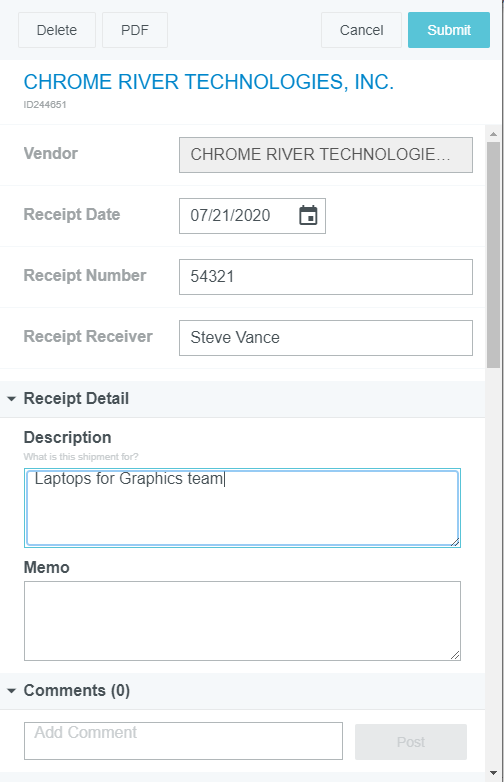The image size is (504, 782).
Task: Click the Vendor field
Action: click(x=326, y=155)
